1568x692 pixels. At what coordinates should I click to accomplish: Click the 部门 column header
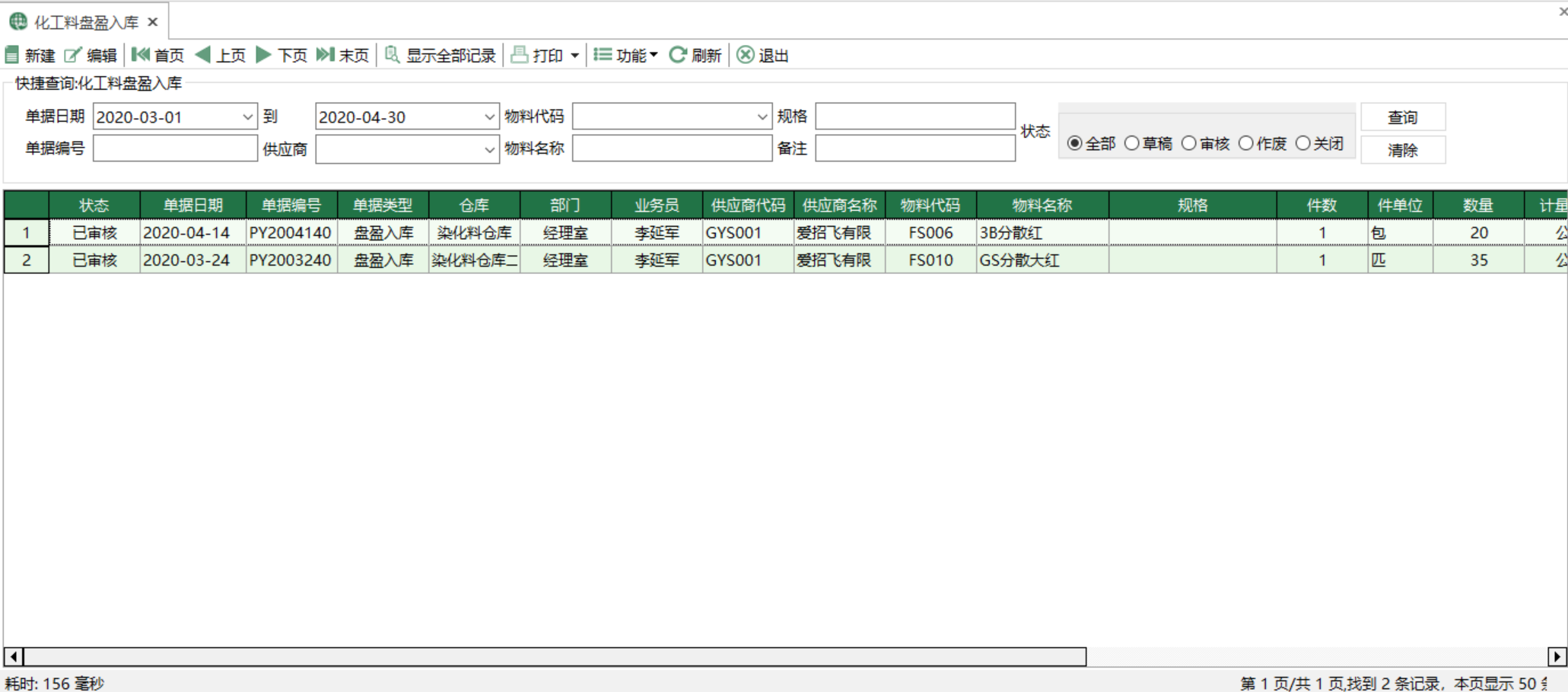[565, 206]
